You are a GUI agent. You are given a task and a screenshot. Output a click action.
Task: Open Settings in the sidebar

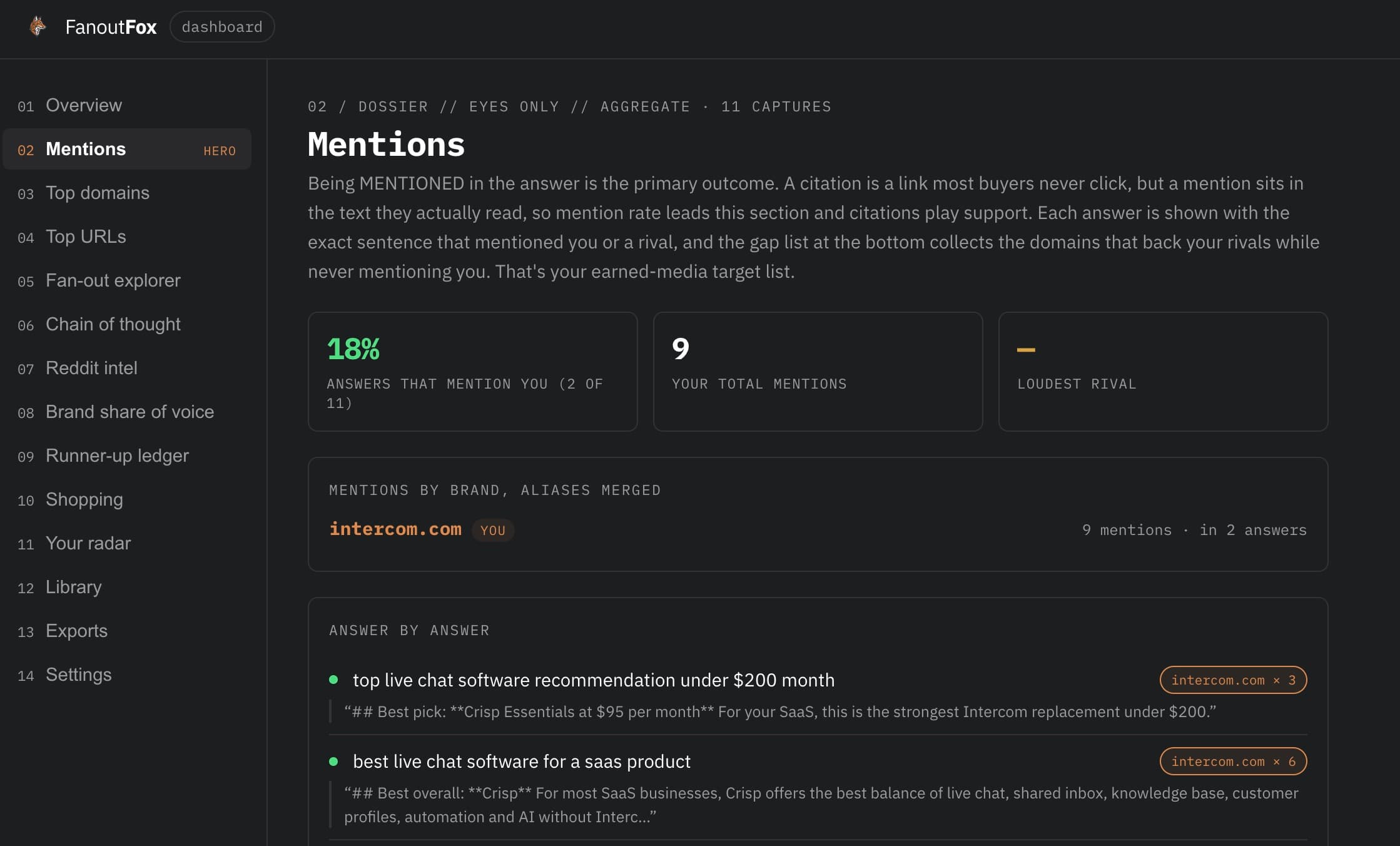click(127, 675)
